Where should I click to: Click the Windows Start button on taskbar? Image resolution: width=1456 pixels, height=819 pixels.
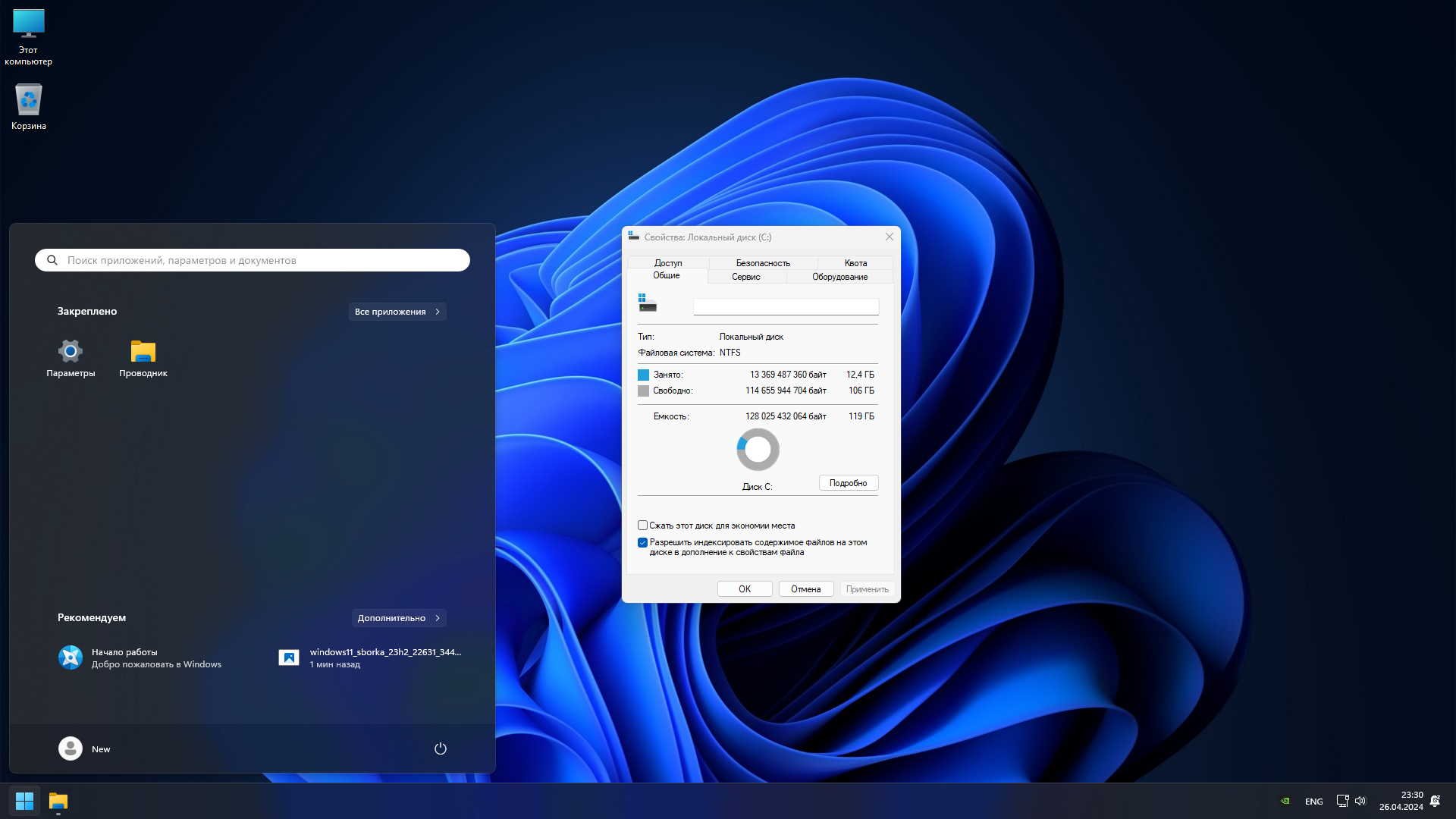click(x=24, y=801)
